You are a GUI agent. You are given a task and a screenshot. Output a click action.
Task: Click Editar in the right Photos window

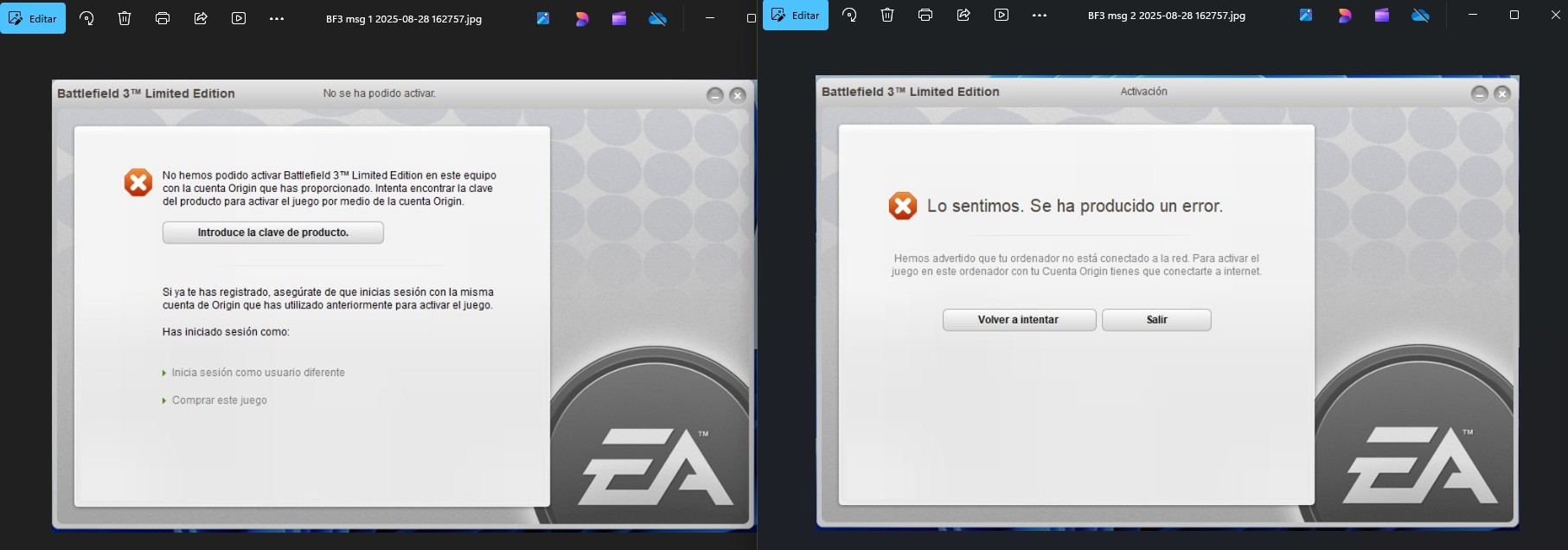click(796, 16)
